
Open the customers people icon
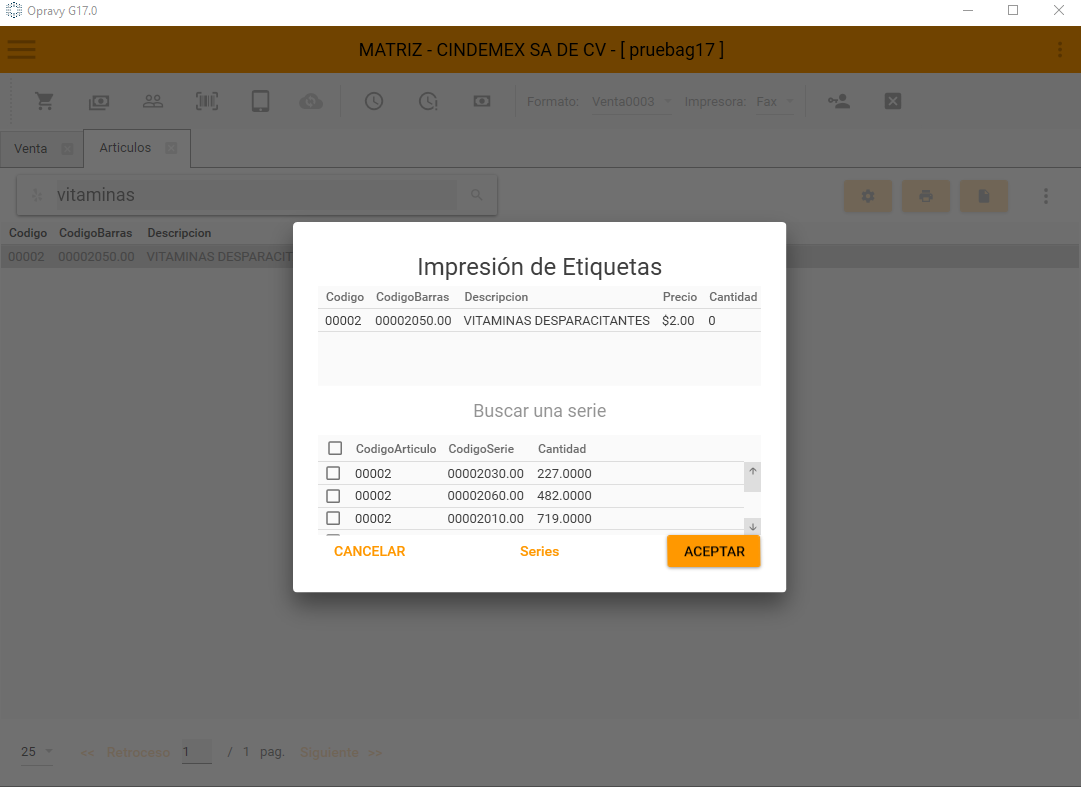[153, 101]
